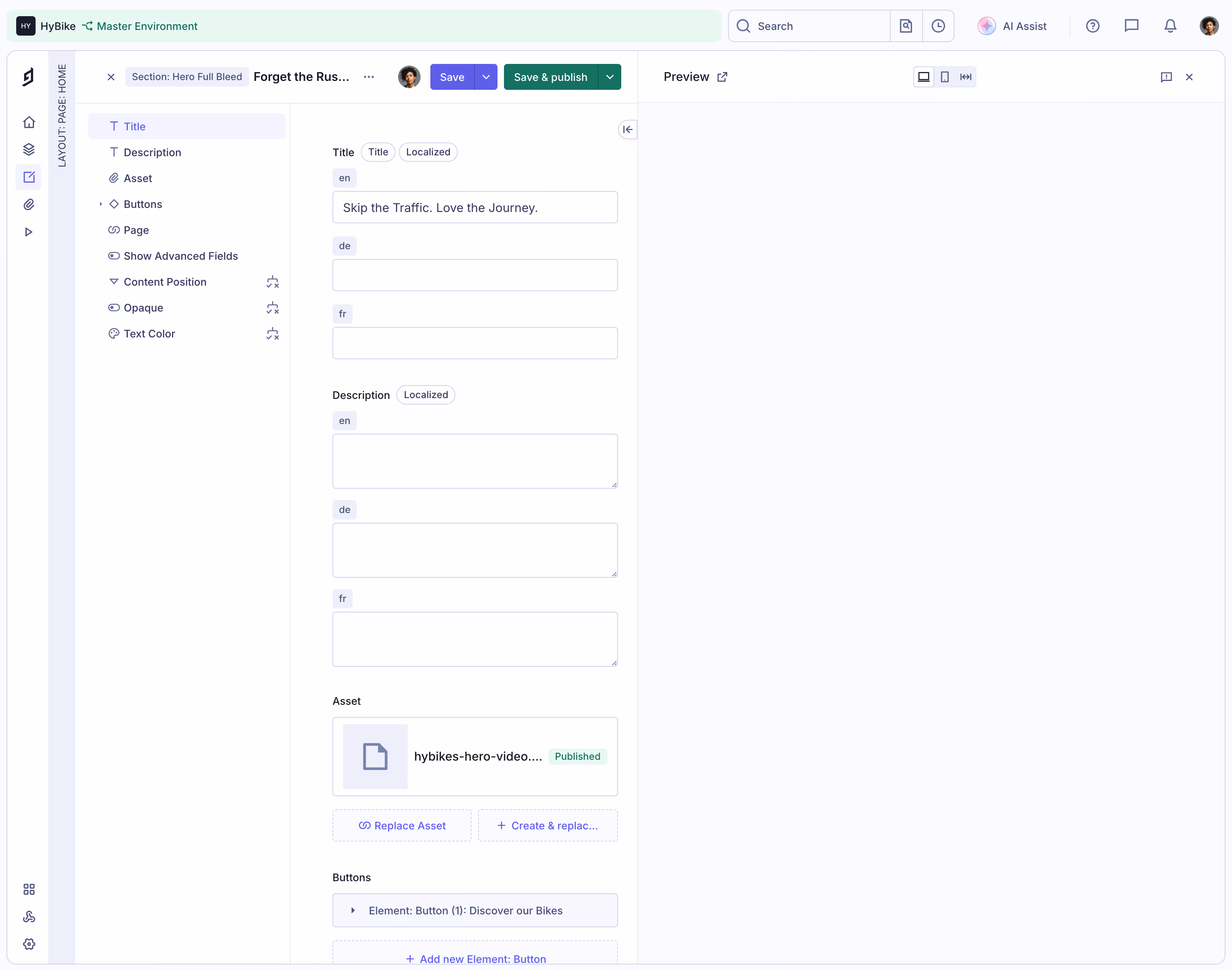The image size is (1232, 971).
Task: Click the conditional icon next to Content Position
Action: [x=273, y=282]
